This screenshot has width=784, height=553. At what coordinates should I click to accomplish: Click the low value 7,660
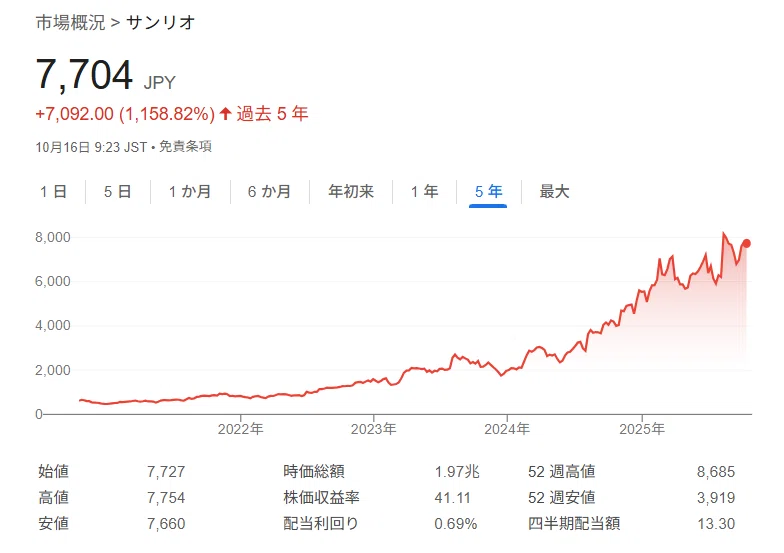(x=166, y=524)
